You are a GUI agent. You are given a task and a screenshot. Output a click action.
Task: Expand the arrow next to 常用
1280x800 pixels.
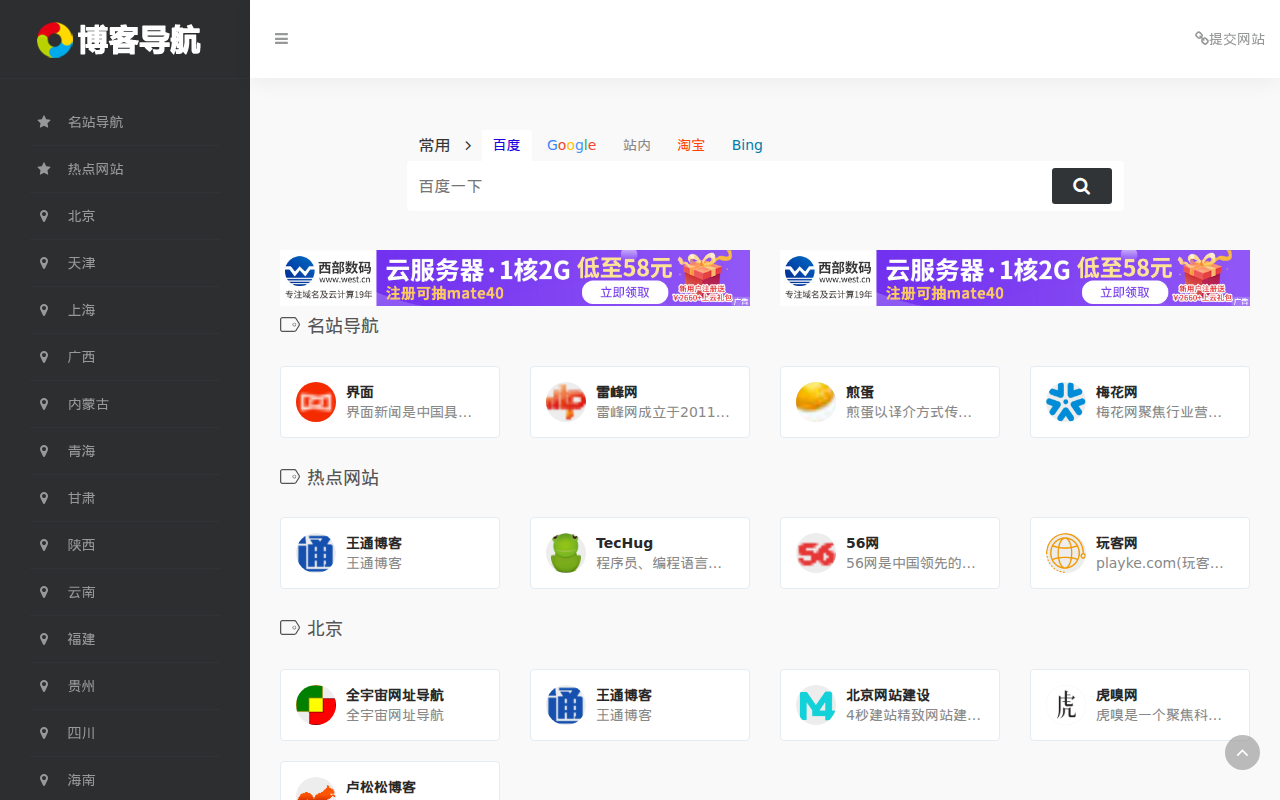pos(467,145)
